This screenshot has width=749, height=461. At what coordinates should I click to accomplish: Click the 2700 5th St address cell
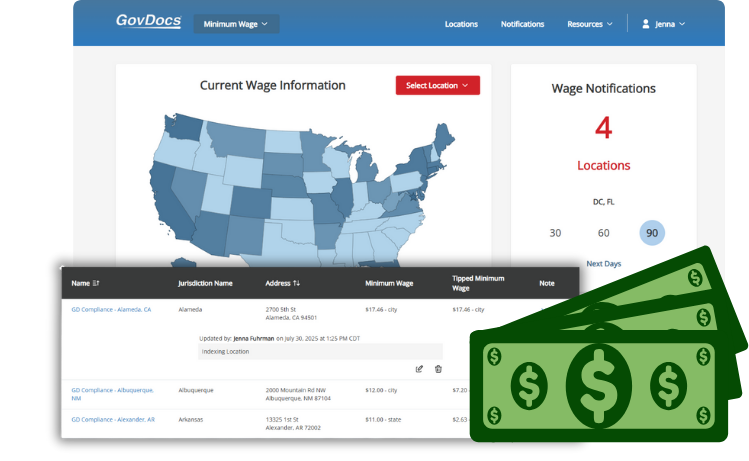pos(291,313)
